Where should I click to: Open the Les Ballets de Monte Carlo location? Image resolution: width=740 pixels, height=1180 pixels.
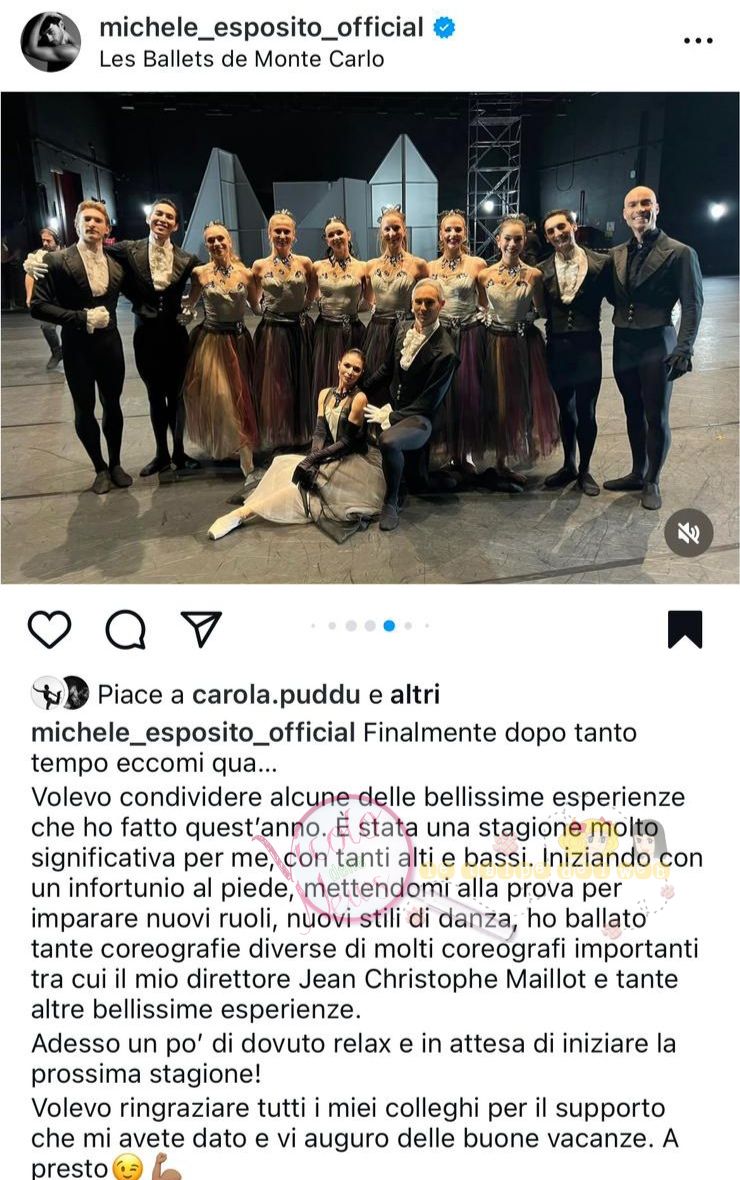coord(242,59)
